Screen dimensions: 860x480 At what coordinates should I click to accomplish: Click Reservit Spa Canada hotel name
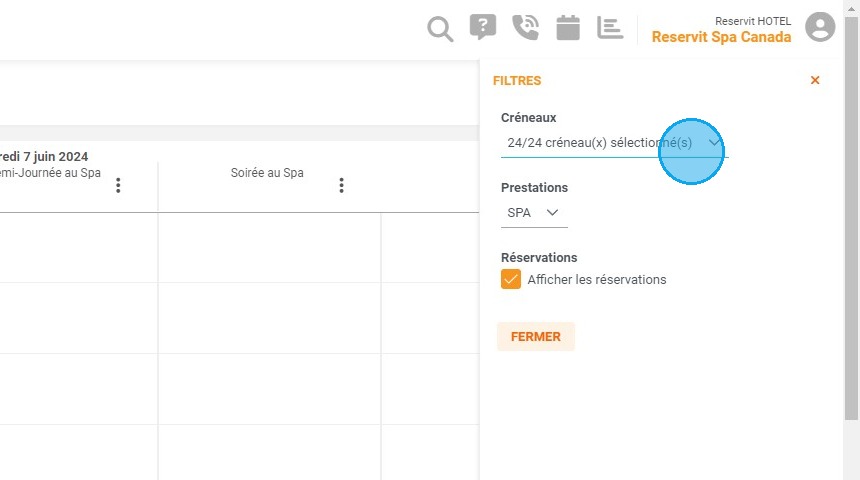(x=721, y=37)
